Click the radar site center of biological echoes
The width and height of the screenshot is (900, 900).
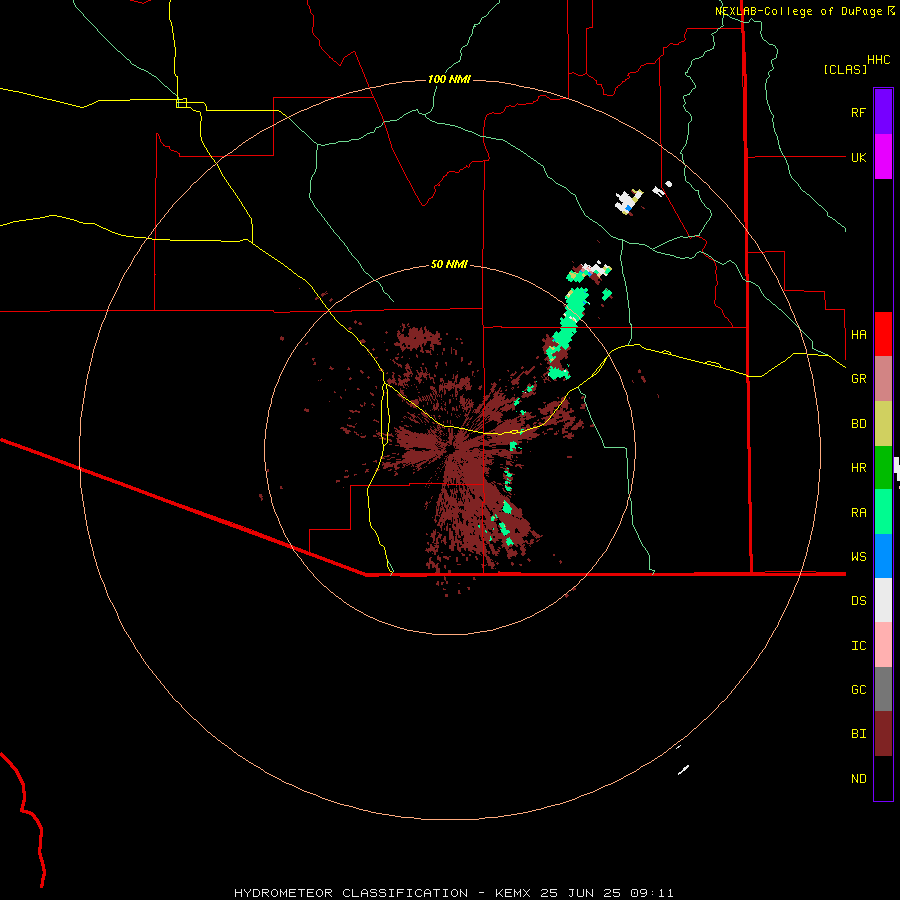(x=452, y=448)
